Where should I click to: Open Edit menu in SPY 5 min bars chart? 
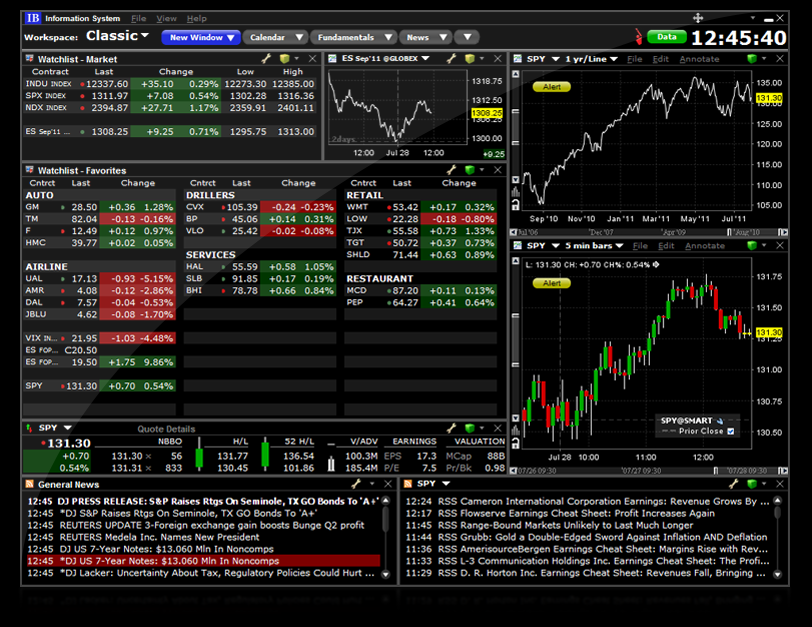coord(666,245)
